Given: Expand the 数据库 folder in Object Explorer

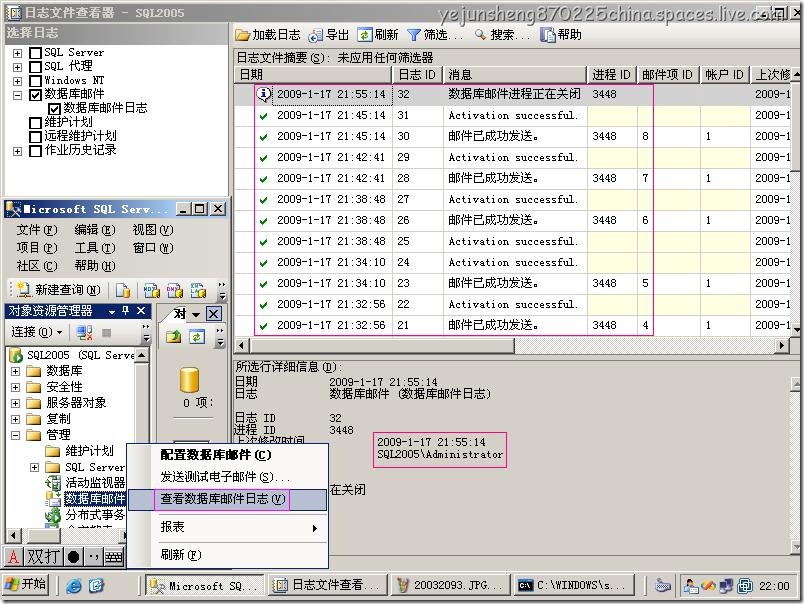Looking at the screenshot, I should click(15, 371).
